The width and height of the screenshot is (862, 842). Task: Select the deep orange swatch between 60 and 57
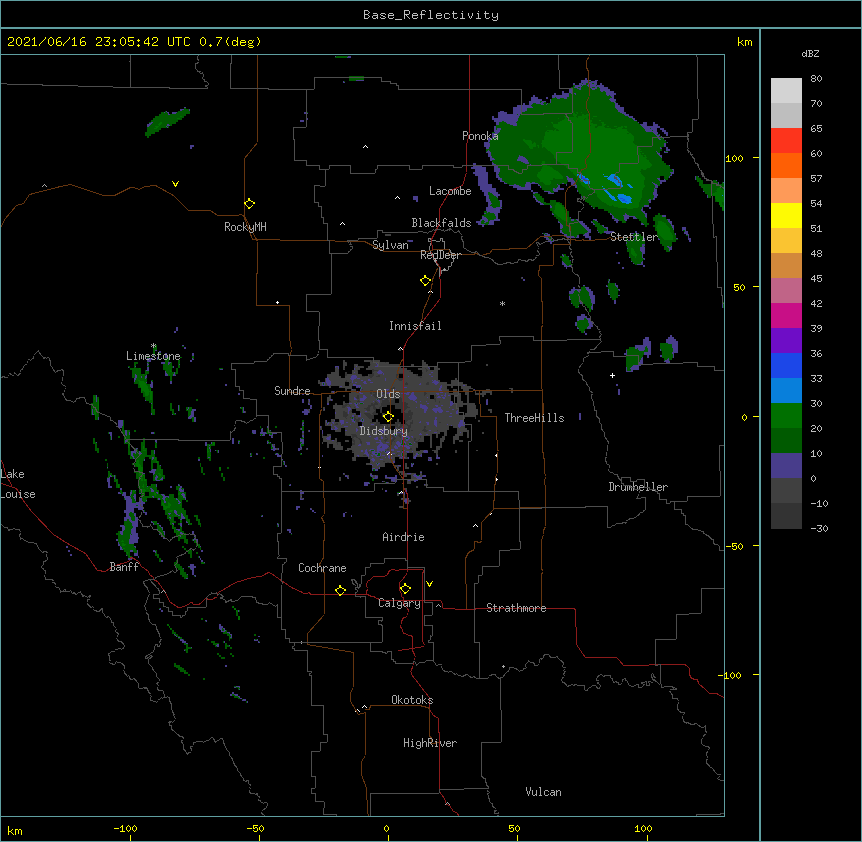tap(786, 165)
